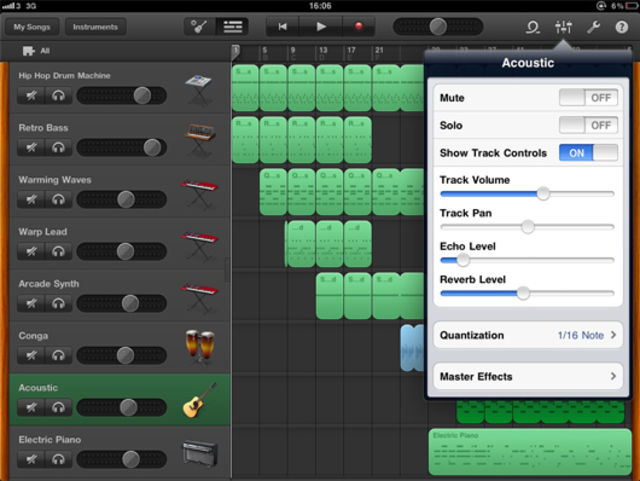Toggle the Solo switch in Acoustic panel
This screenshot has width=640, height=481.
[x=588, y=125]
